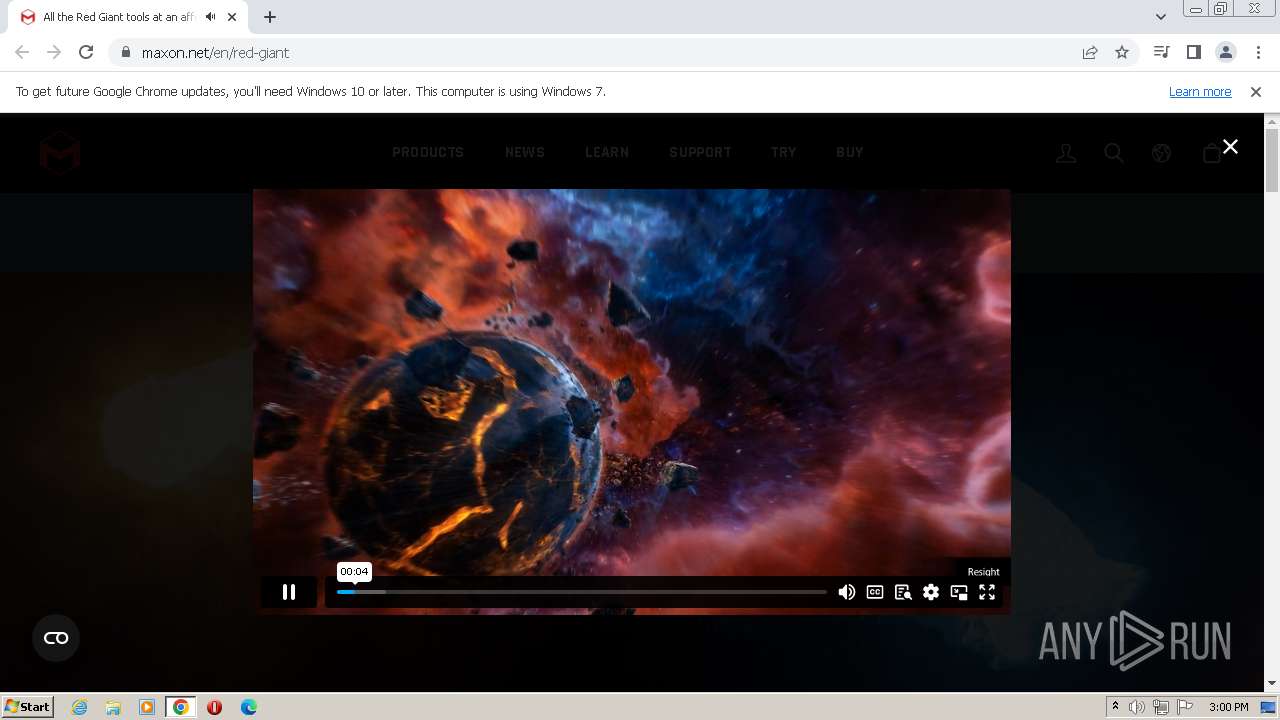
Task: Expand the tab search dropdown
Action: click(1160, 16)
